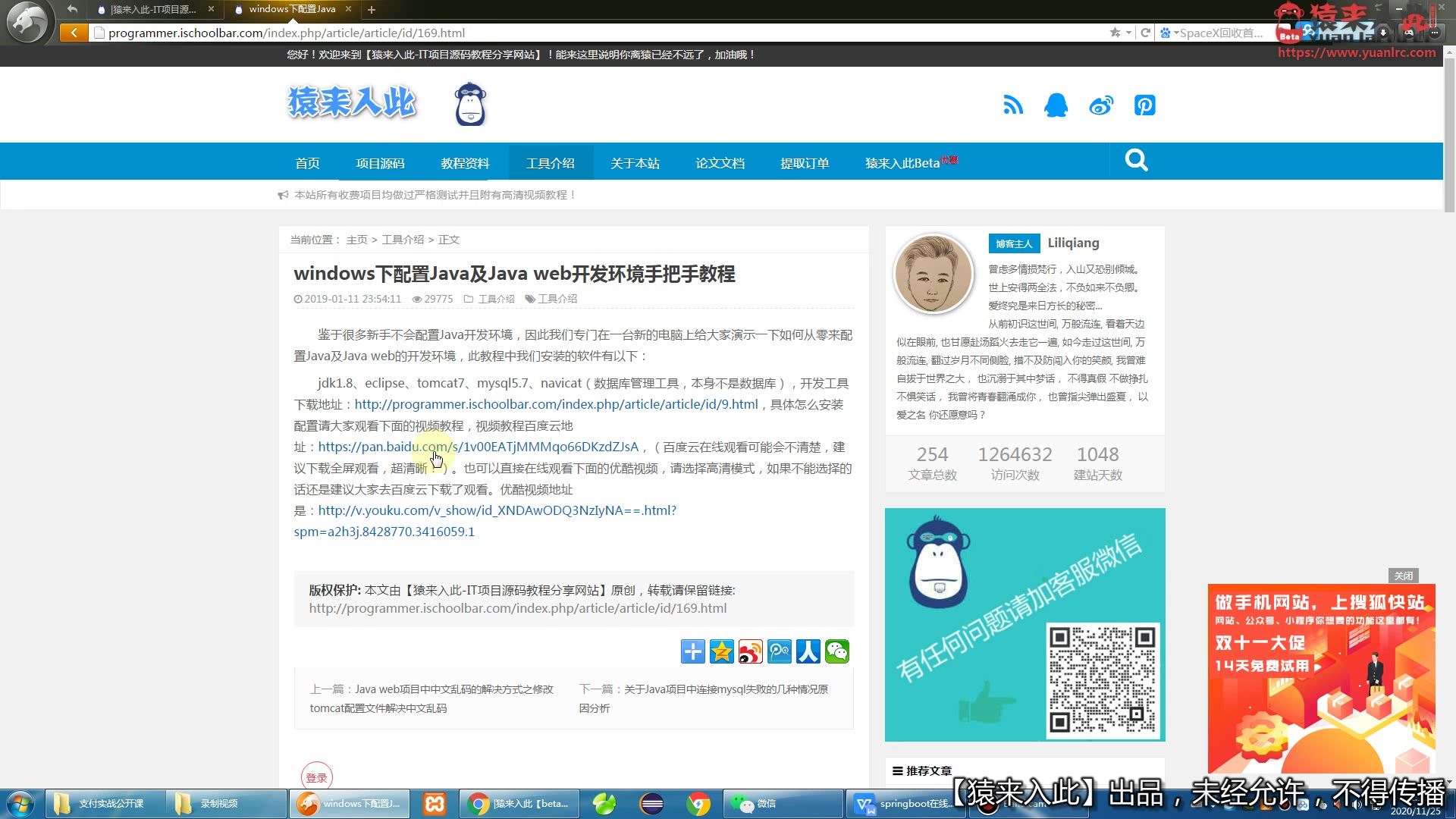Open WeChat taskbar item
This screenshot has height=819, width=1456.
click(782, 804)
